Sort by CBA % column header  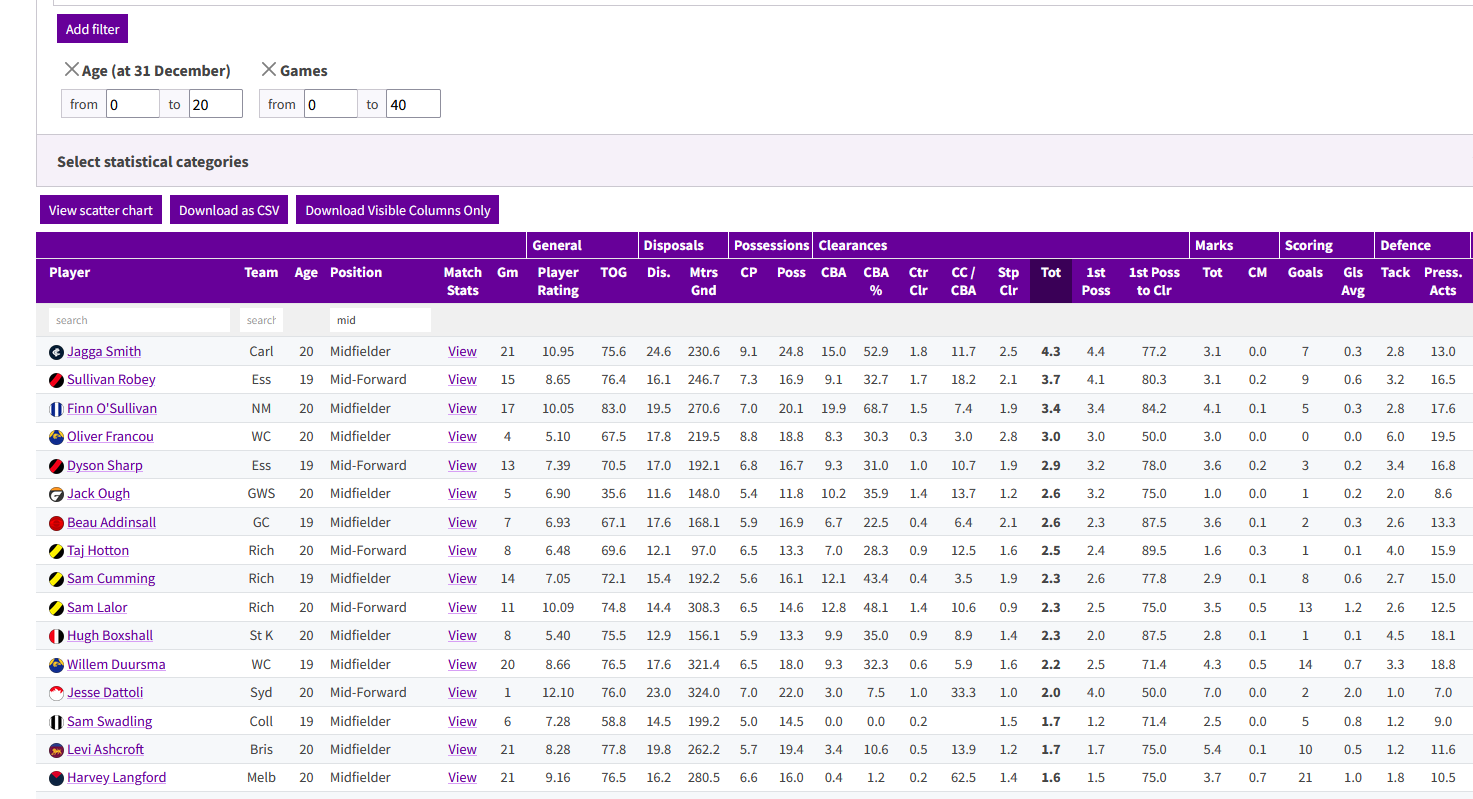click(x=876, y=281)
